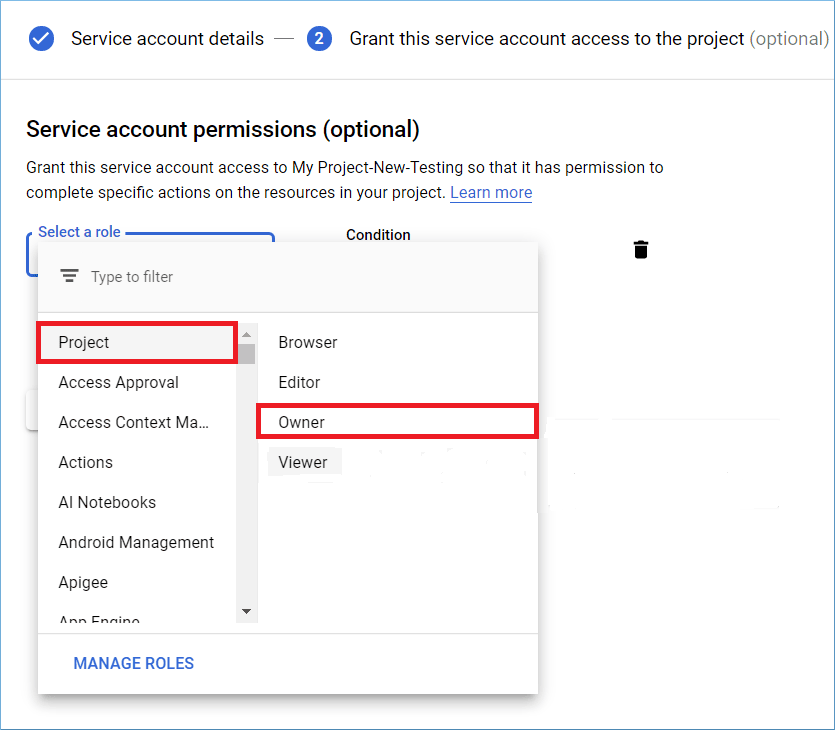Image resolution: width=835 pixels, height=730 pixels.
Task: Select the Actions category
Action: pyautogui.click(x=137, y=462)
